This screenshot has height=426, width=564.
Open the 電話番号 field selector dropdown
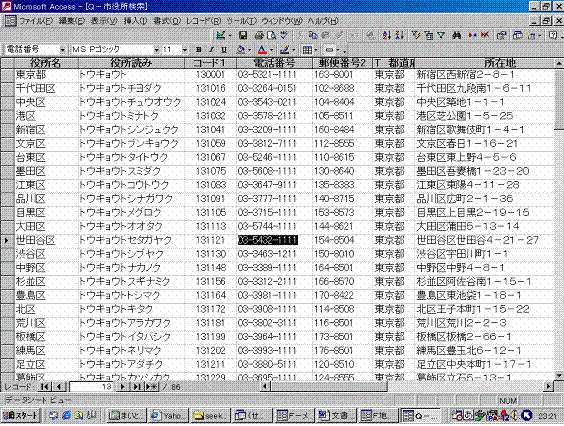click(x=63, y=50)
